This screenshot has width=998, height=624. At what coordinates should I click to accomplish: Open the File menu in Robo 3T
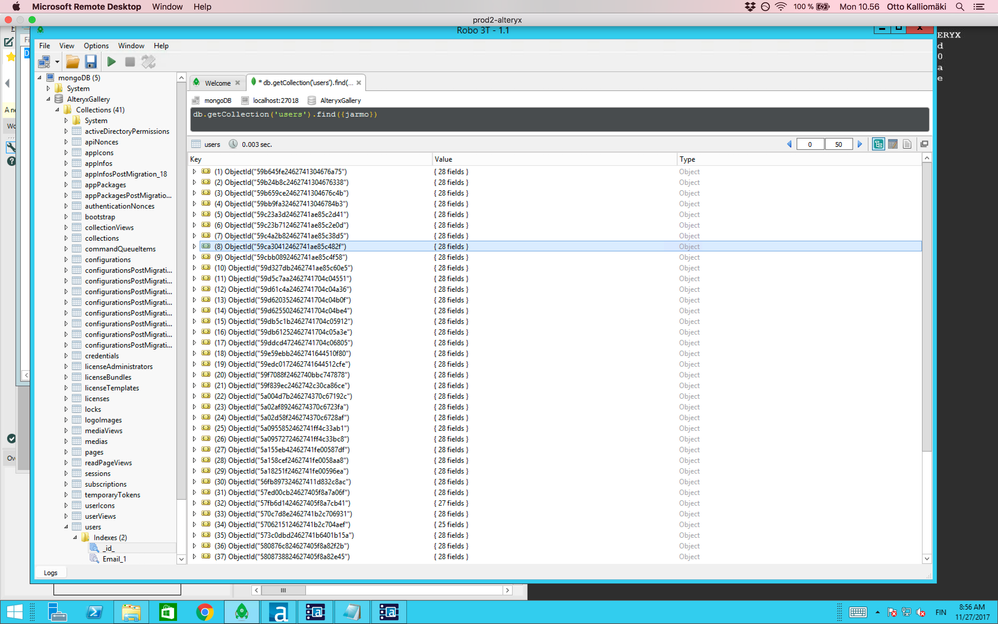pyautogui.click(x=45, y=46)
